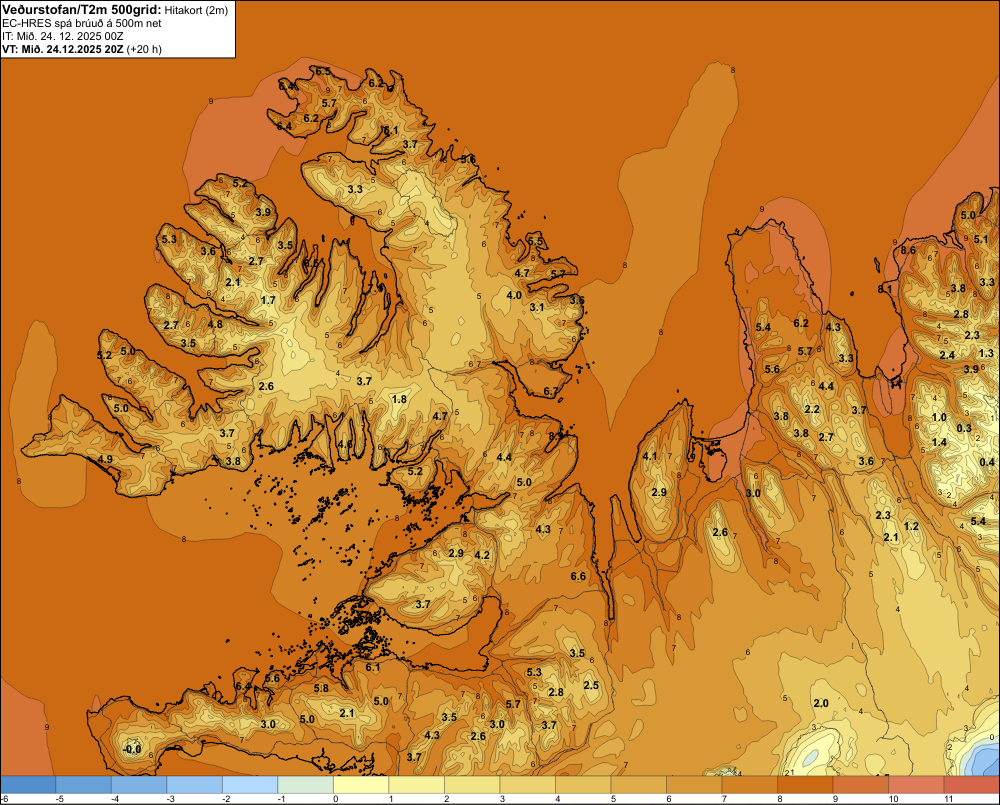Click the '-3' tick label on the legend
The image size is (1000, 805).
[x=171, y=799]
